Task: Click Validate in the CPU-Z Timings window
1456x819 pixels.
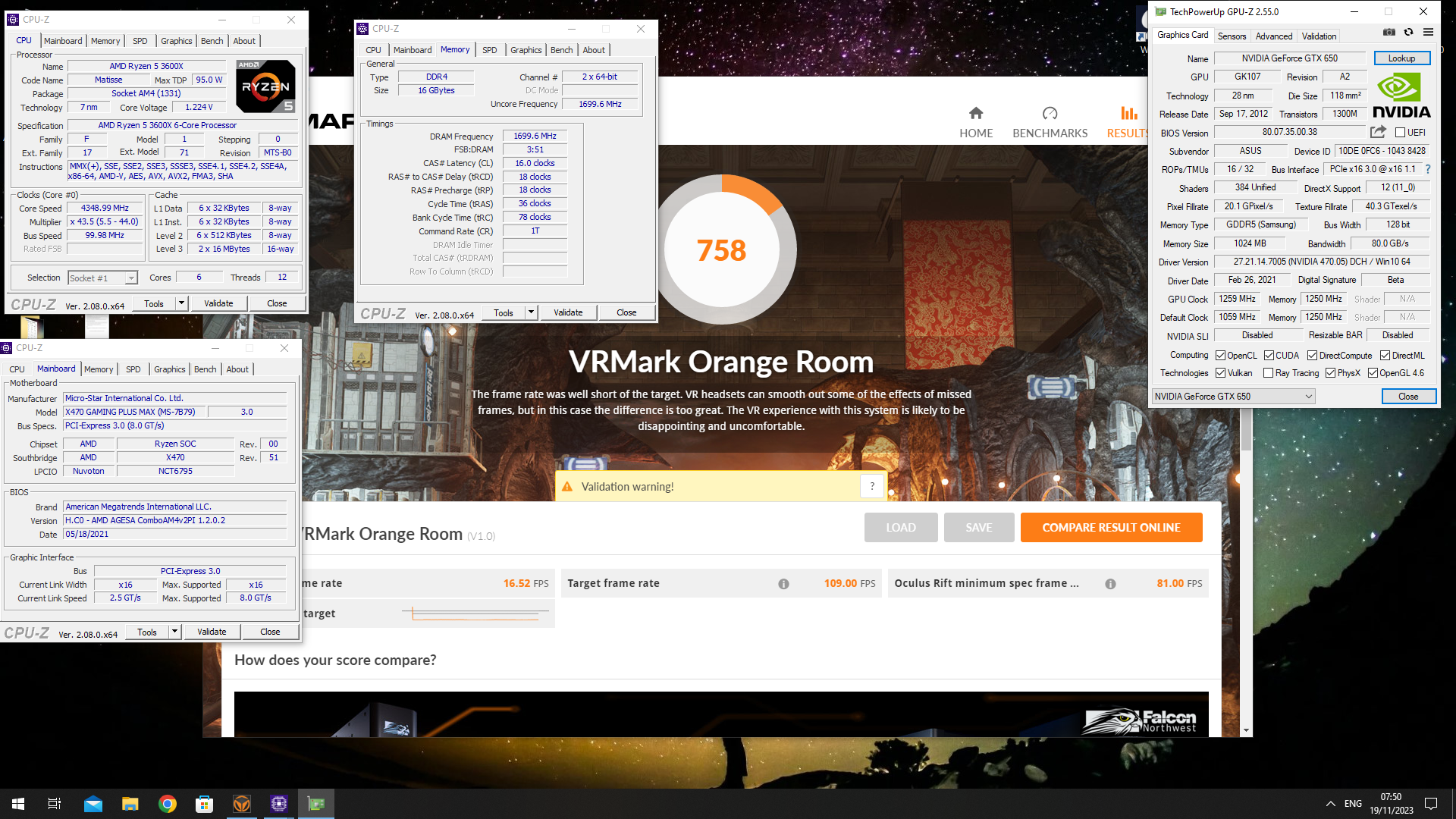Action: [568, 312]
